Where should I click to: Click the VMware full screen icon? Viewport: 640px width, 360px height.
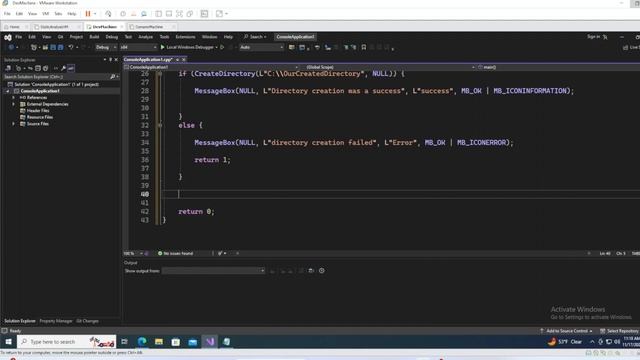(x=179, y=13)
